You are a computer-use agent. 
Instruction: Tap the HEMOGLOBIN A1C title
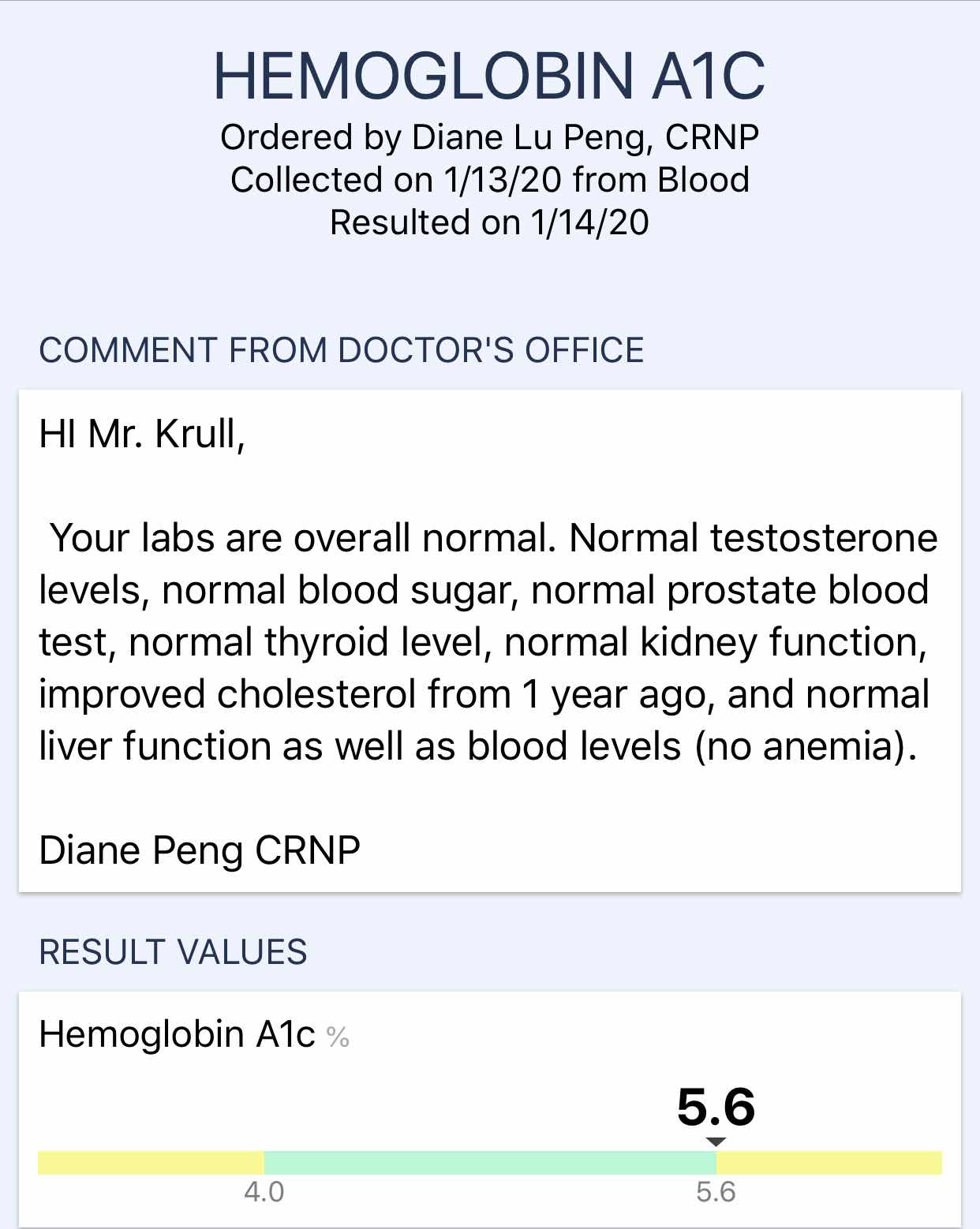(x=489, y=77)
